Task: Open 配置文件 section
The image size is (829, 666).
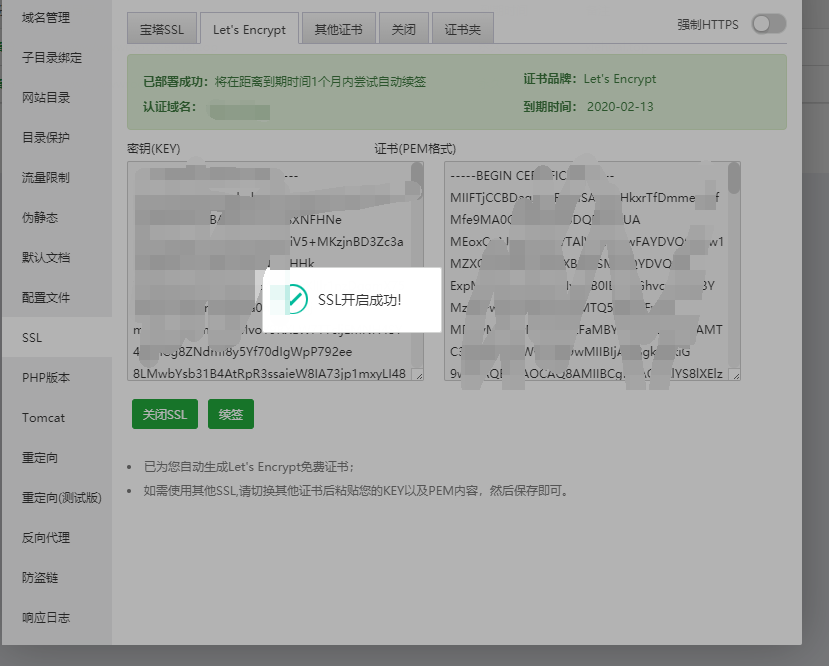Action: coord(46,298)
